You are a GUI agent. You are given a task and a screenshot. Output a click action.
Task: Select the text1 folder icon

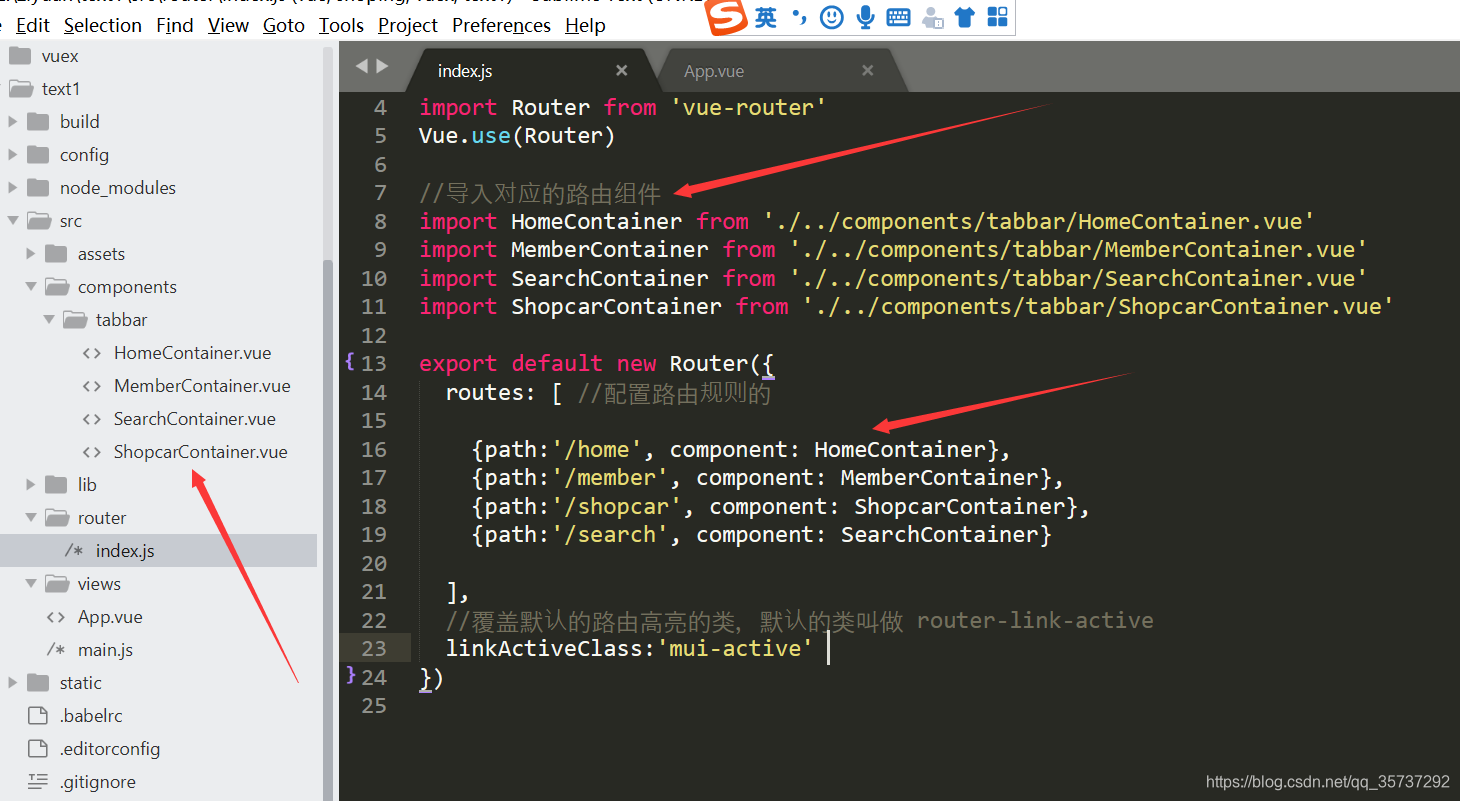pos(21,89)
